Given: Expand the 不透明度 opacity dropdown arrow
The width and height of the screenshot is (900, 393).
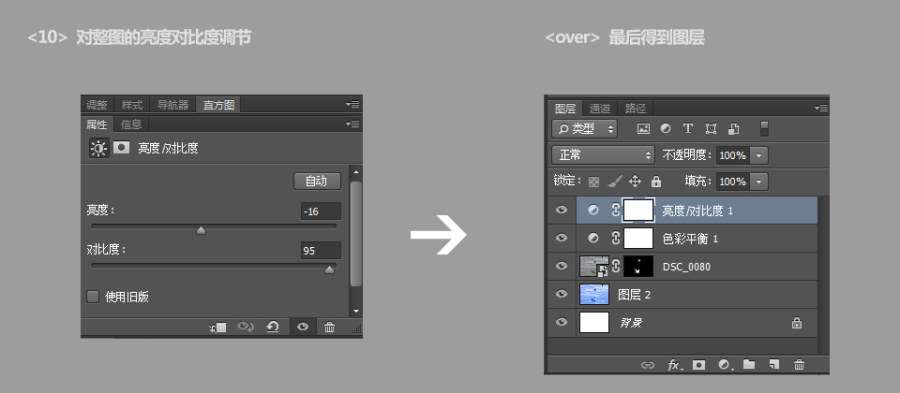Looking at the screenshot, I should tap(759, 155).
